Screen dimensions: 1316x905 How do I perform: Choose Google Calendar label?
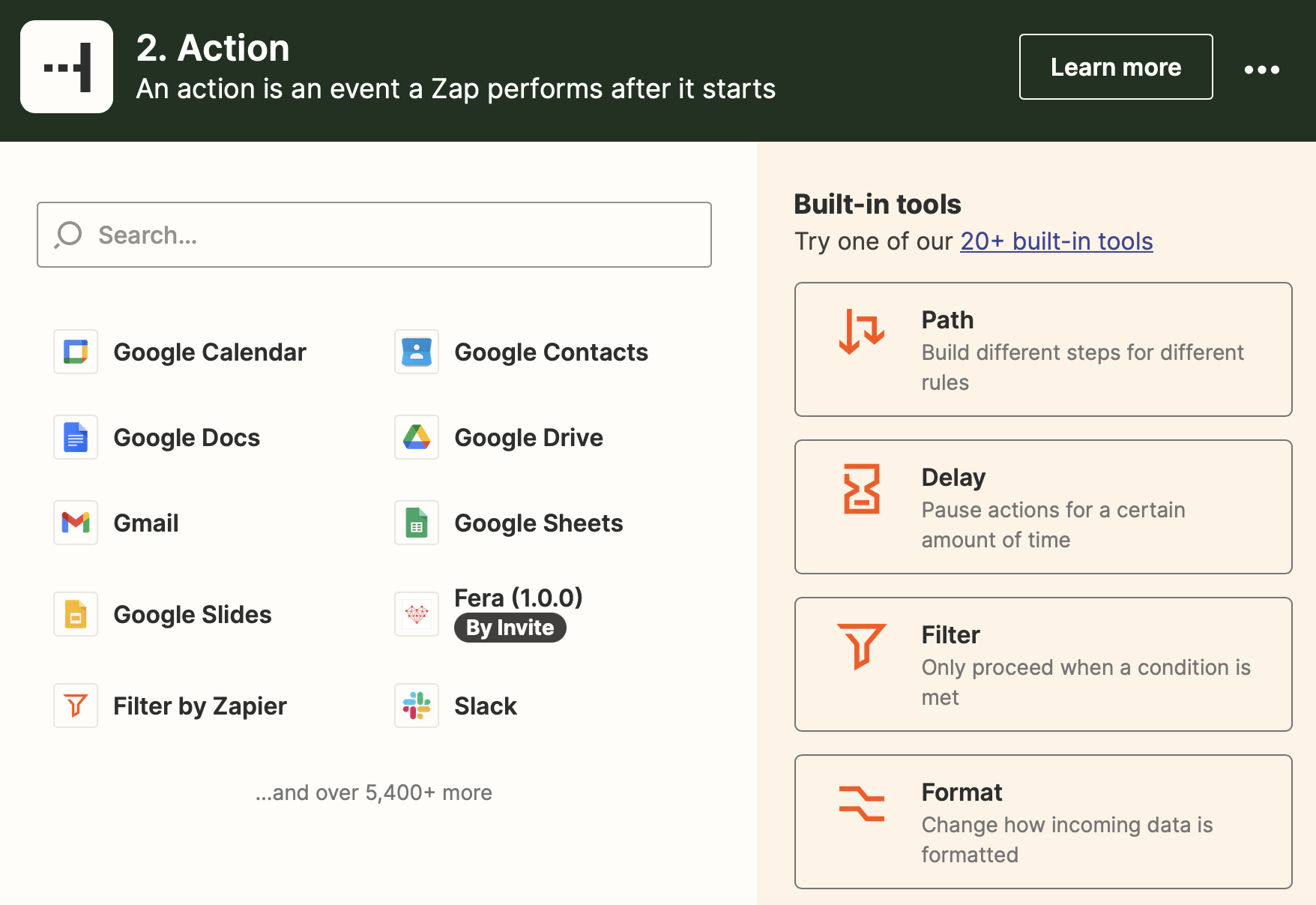(x=210, y=352)
